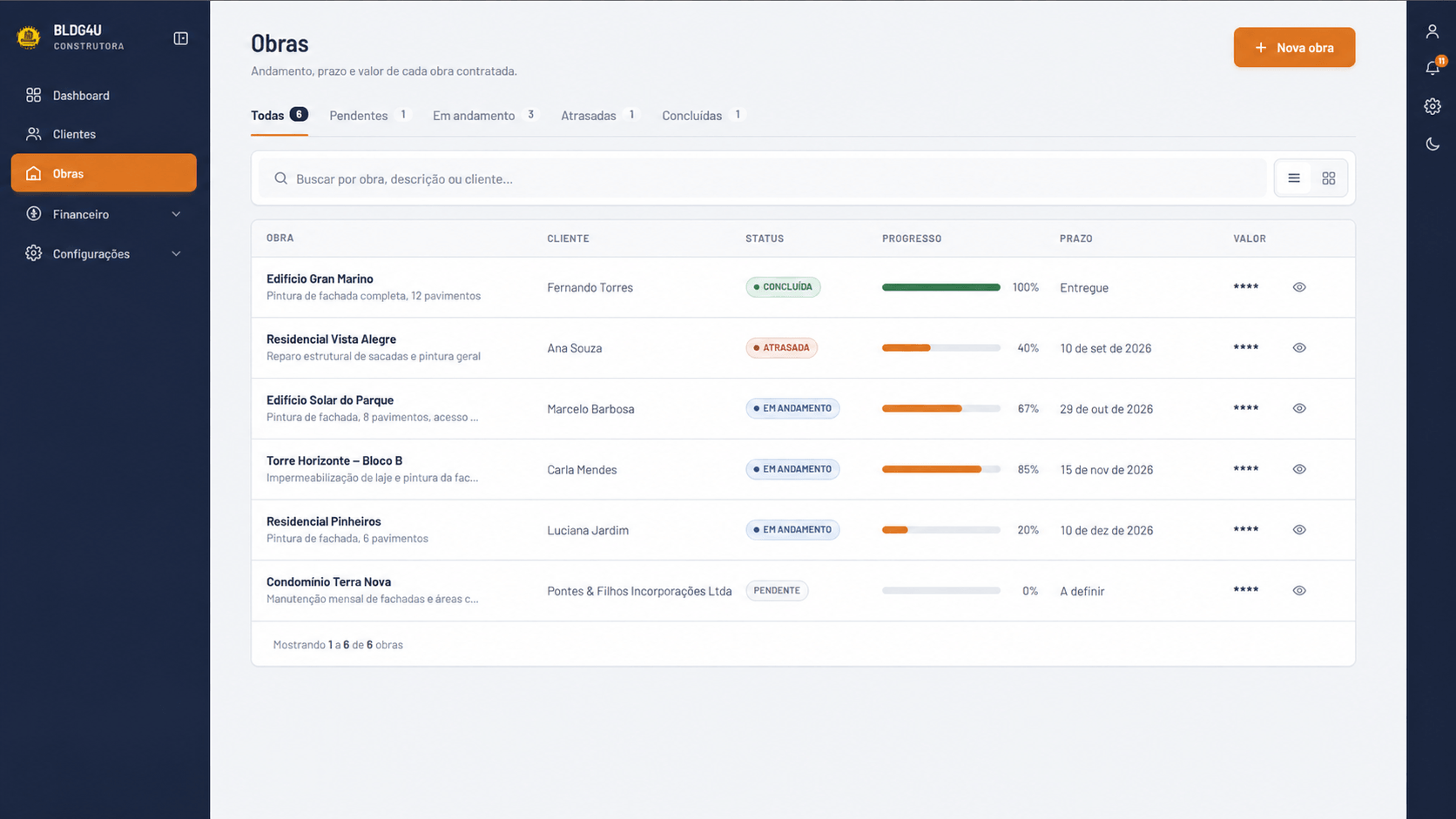Click the CONCLUÍDA status badge
This screenshot has height=819, width=1456.
(783, 287)
